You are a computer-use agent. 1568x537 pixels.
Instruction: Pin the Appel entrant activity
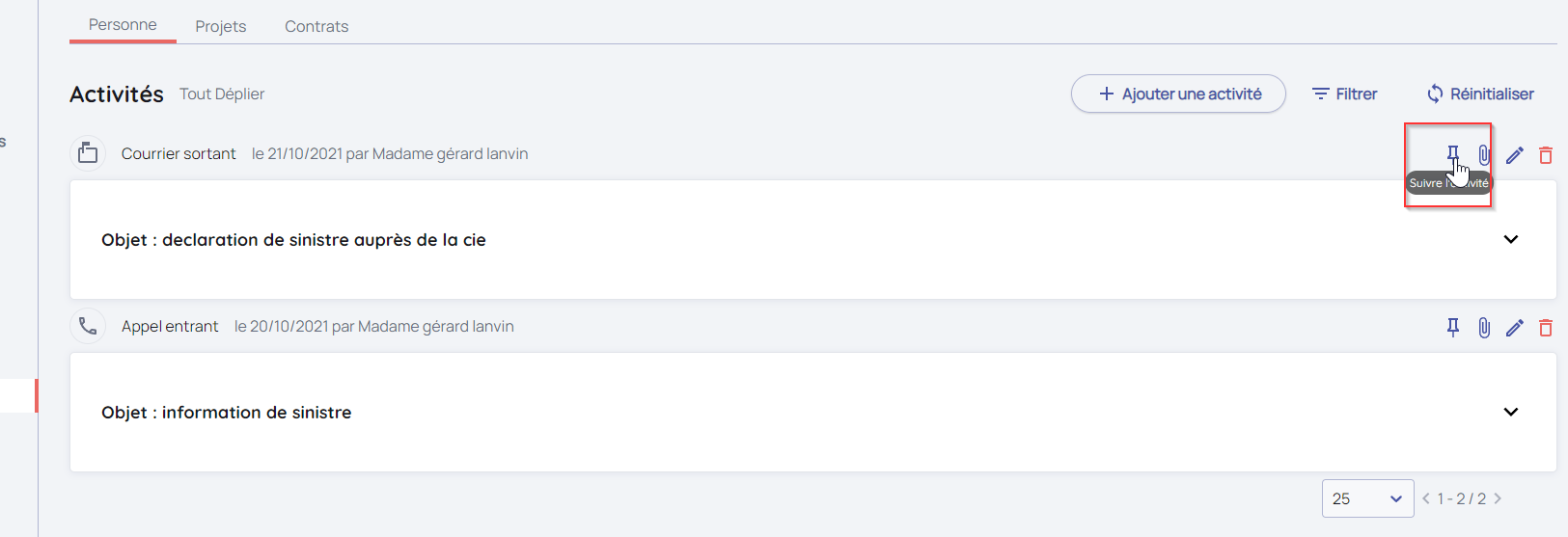(1453, 328)
